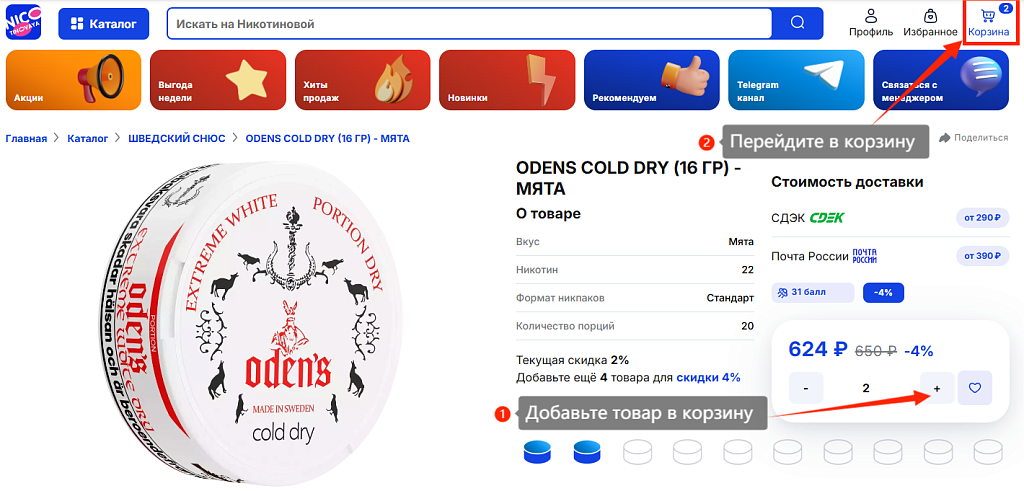Open the Акции promo banner
Screen dimensions: 1024x491
[x=73, y=80]
